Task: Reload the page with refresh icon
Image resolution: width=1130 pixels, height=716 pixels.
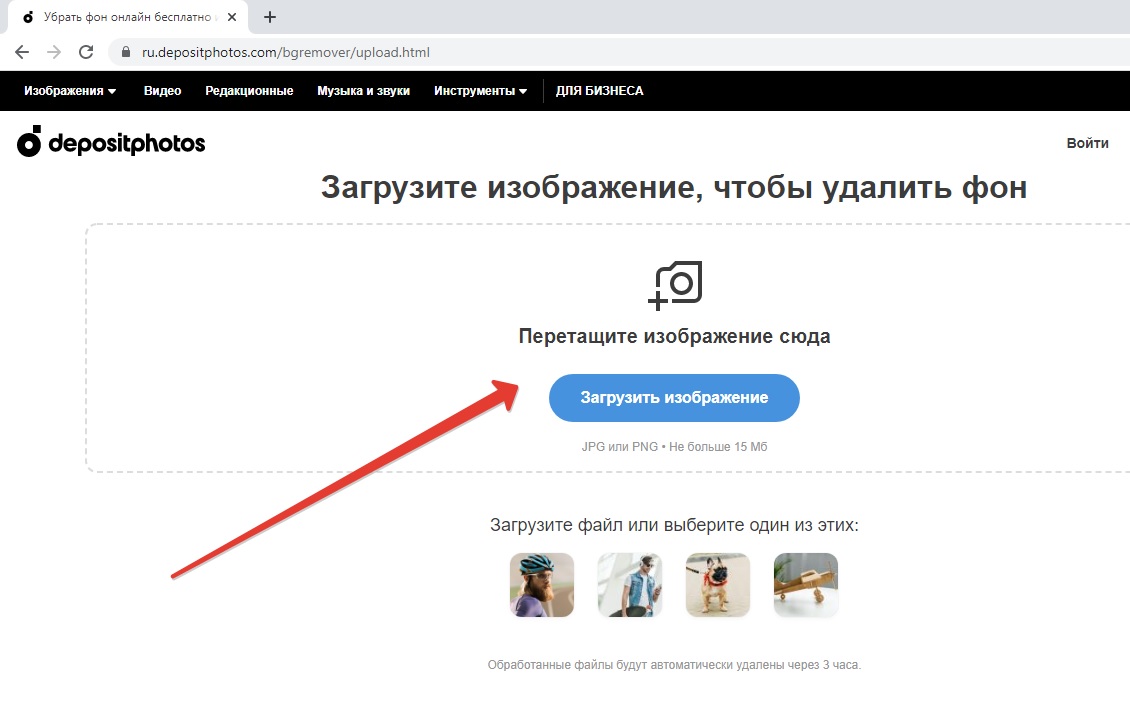Action: click(86, 52)
